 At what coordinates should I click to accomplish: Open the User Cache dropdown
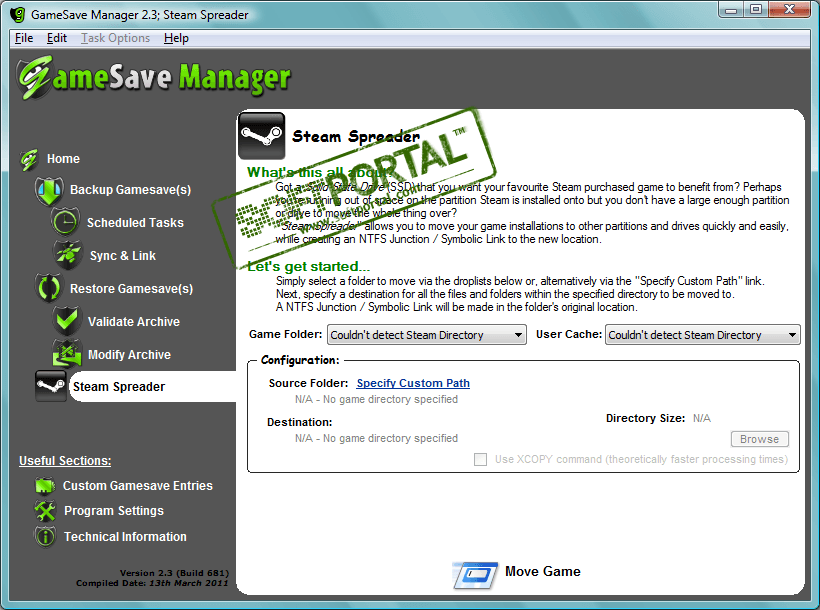click(702, 335)
